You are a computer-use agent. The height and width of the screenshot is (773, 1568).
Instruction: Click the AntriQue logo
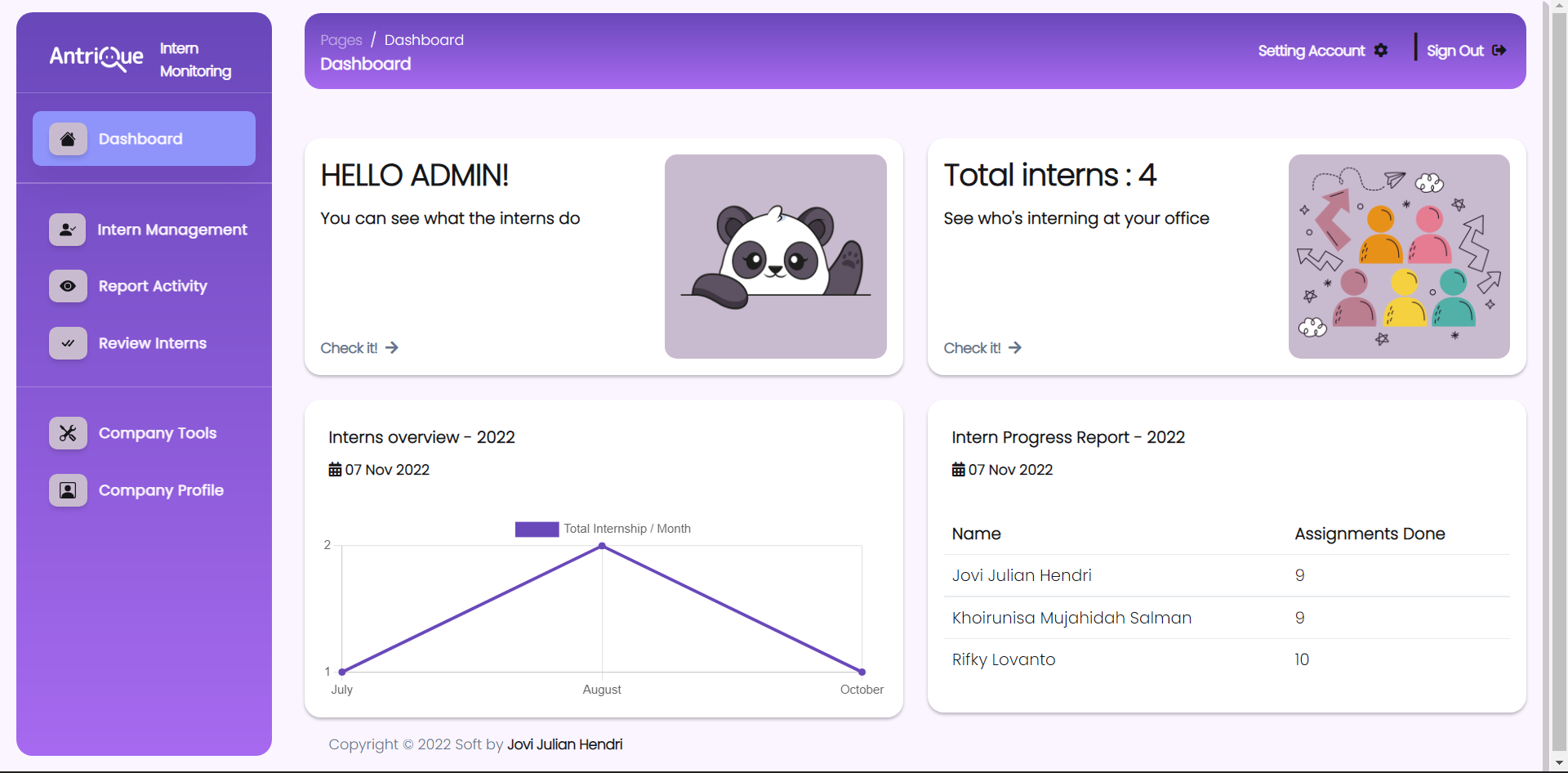(96, 57)
